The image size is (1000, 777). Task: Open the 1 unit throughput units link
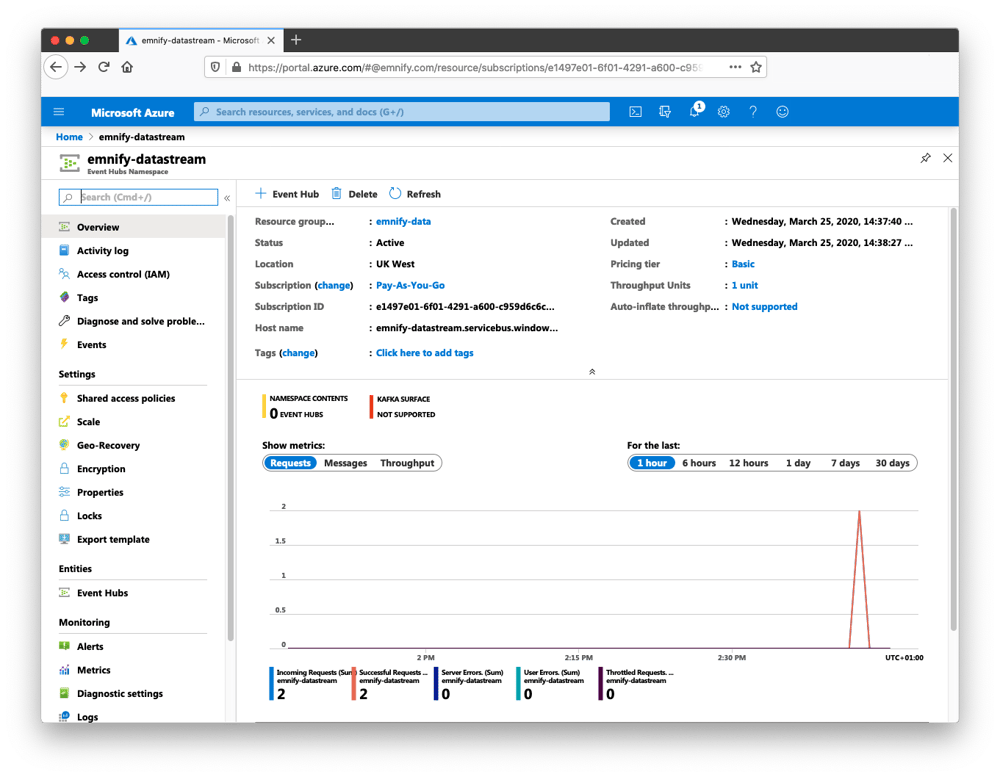pos(744,285)
